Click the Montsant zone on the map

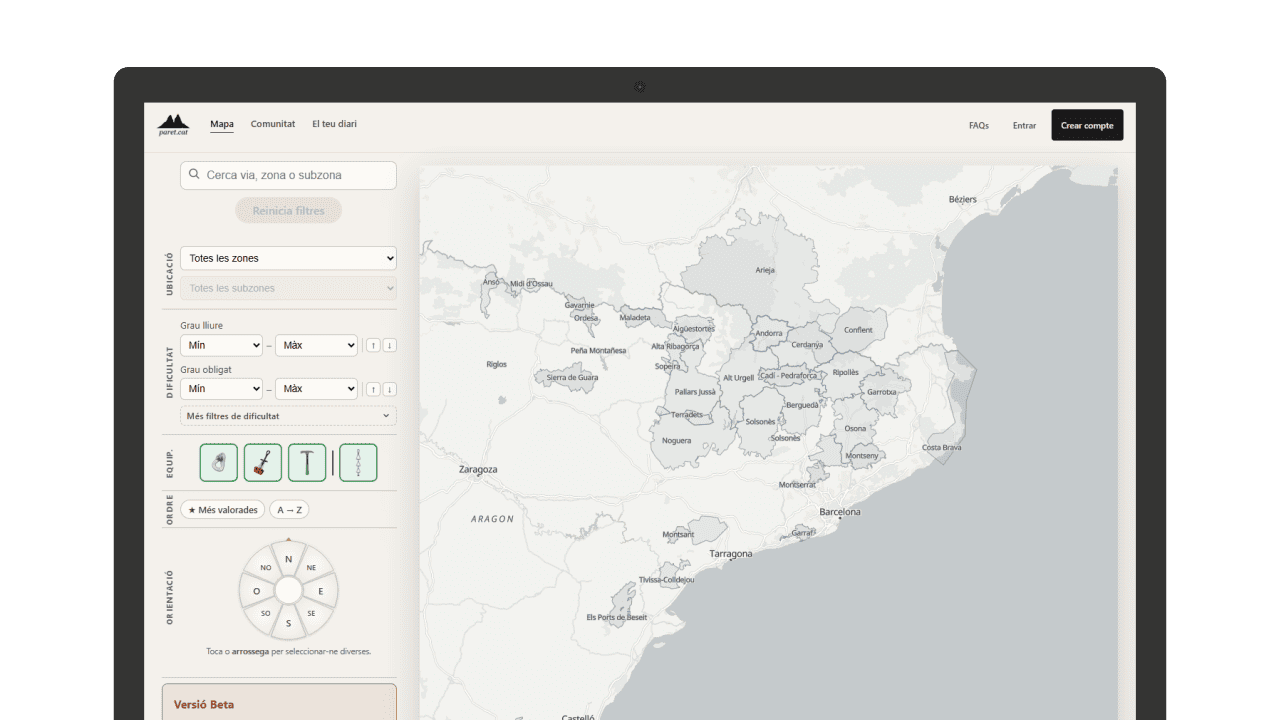[x=678, y=534]
